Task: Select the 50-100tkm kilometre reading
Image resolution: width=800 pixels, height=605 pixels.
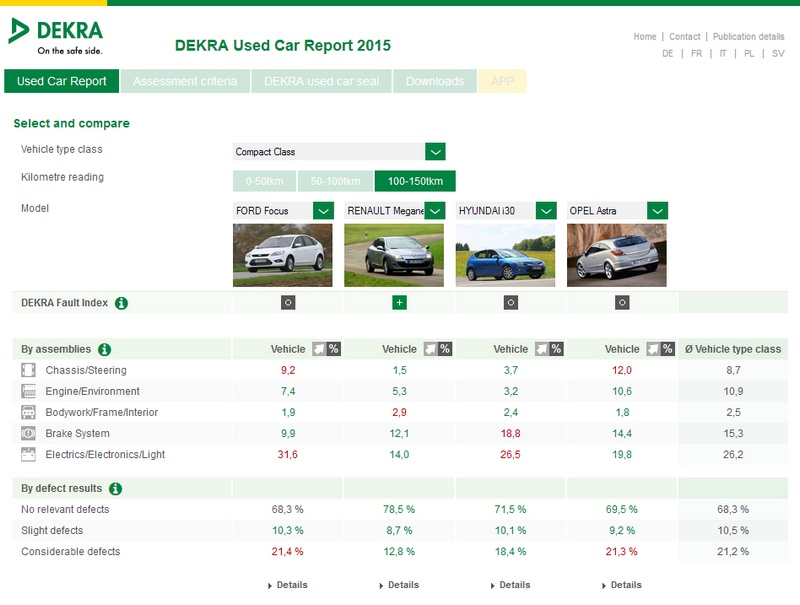Action: 335,181
